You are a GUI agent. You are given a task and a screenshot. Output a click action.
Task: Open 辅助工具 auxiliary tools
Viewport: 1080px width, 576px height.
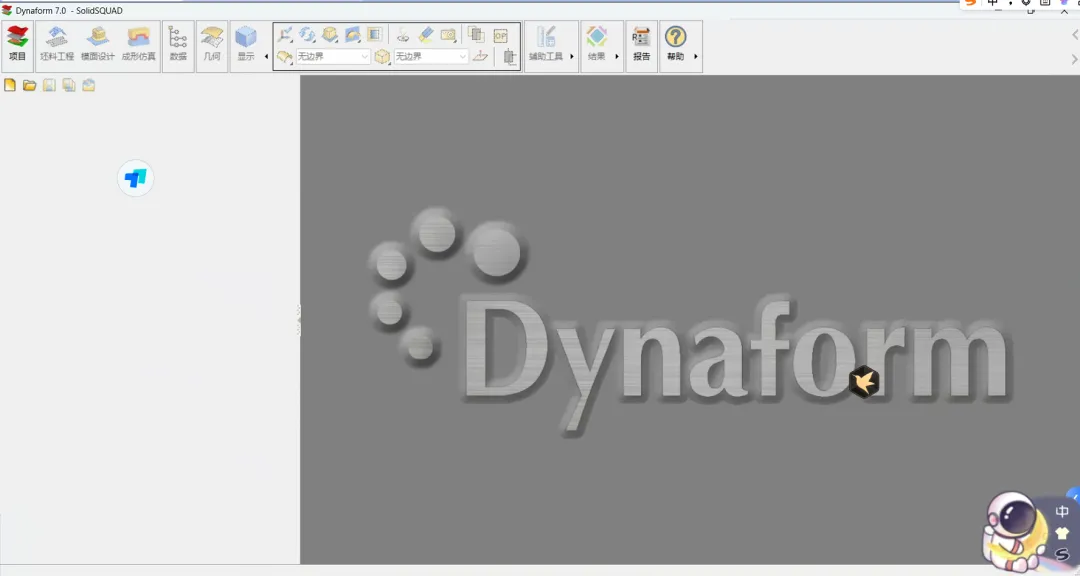click(546, 45)
